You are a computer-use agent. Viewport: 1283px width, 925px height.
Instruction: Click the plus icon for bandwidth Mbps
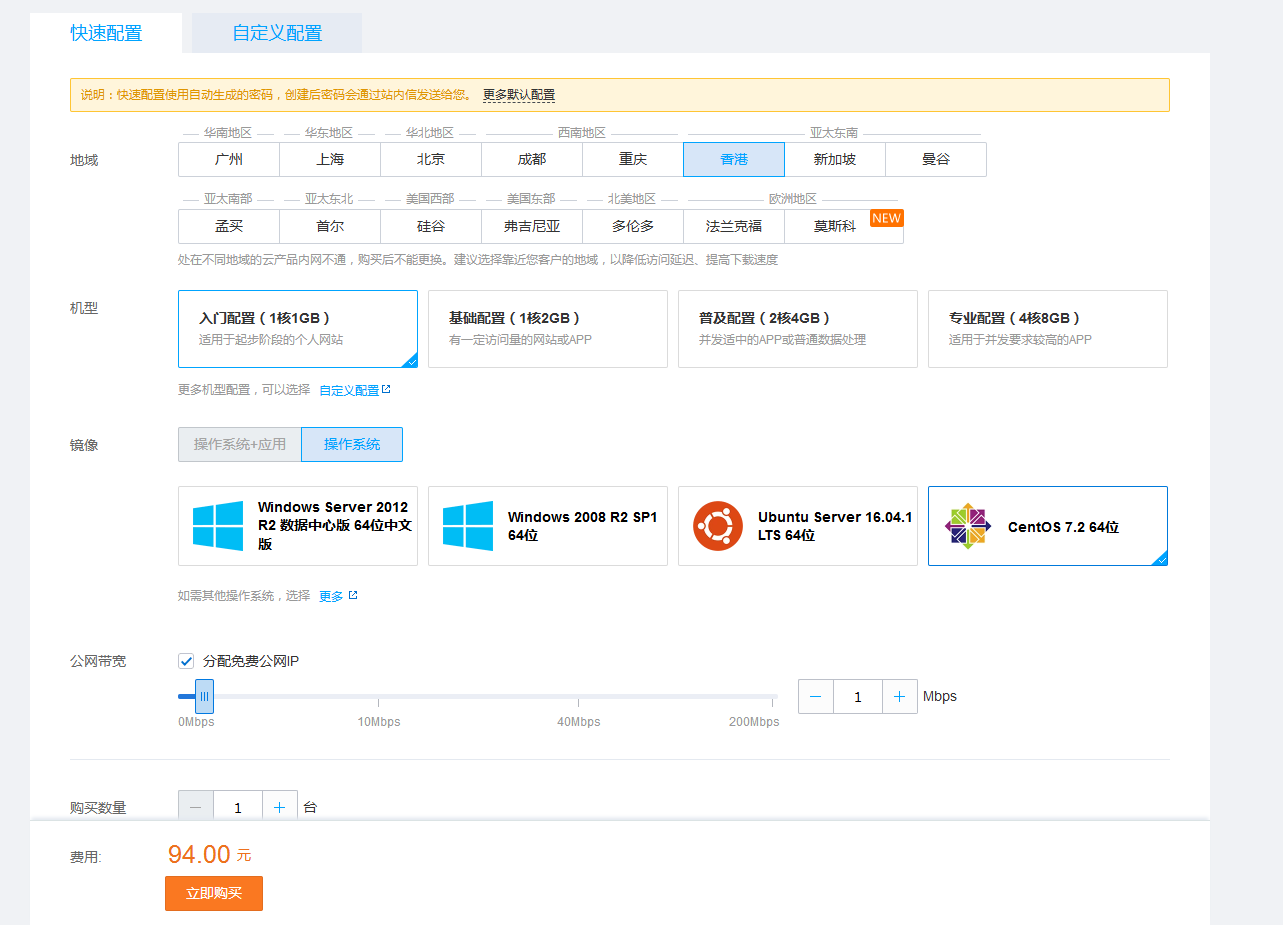click(x=899, y=697)
